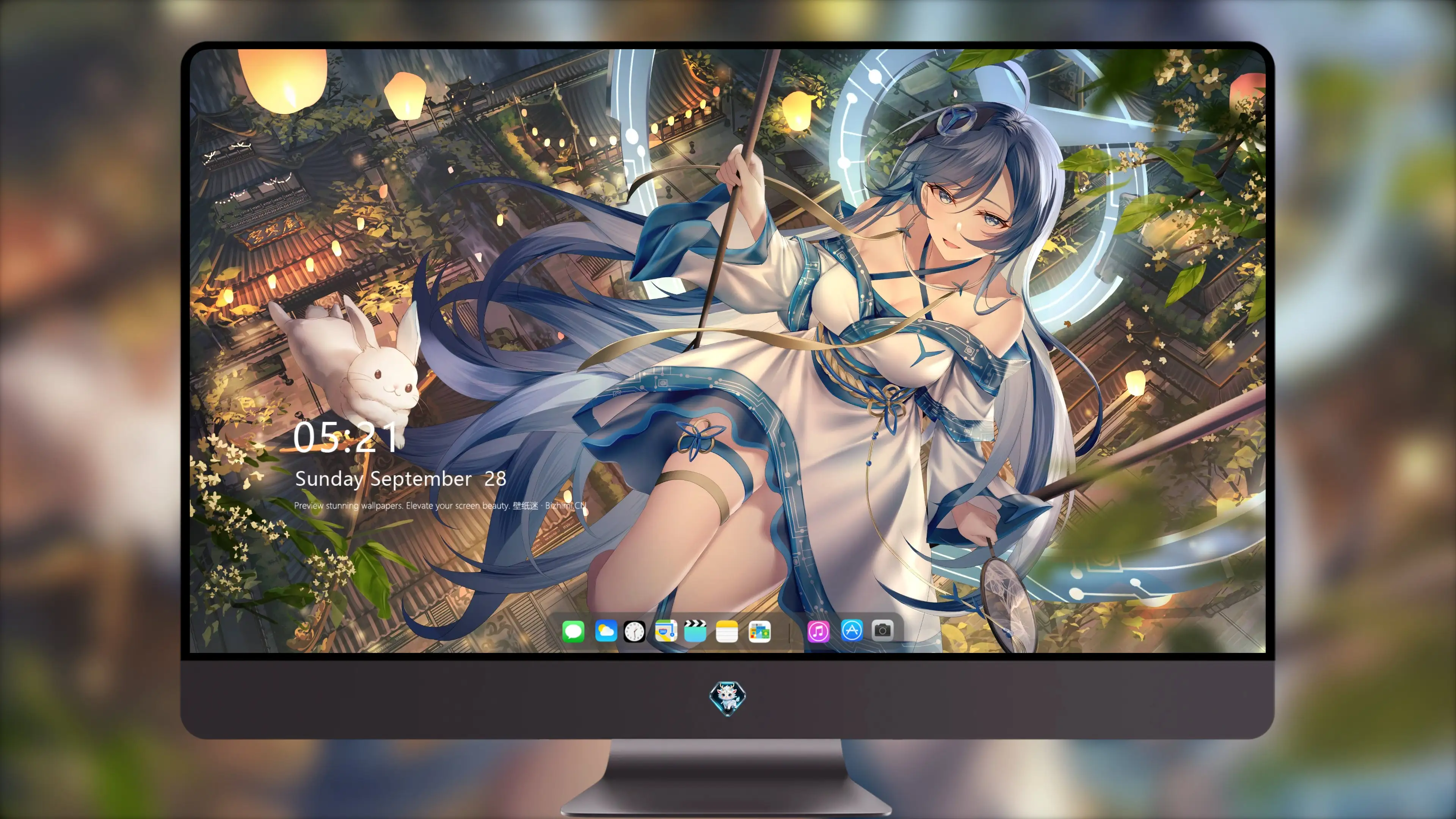Click the 'Preview stunning wallpapers' caption
The width and height of the screenshot is (1456, 819).
coord(440,505)
